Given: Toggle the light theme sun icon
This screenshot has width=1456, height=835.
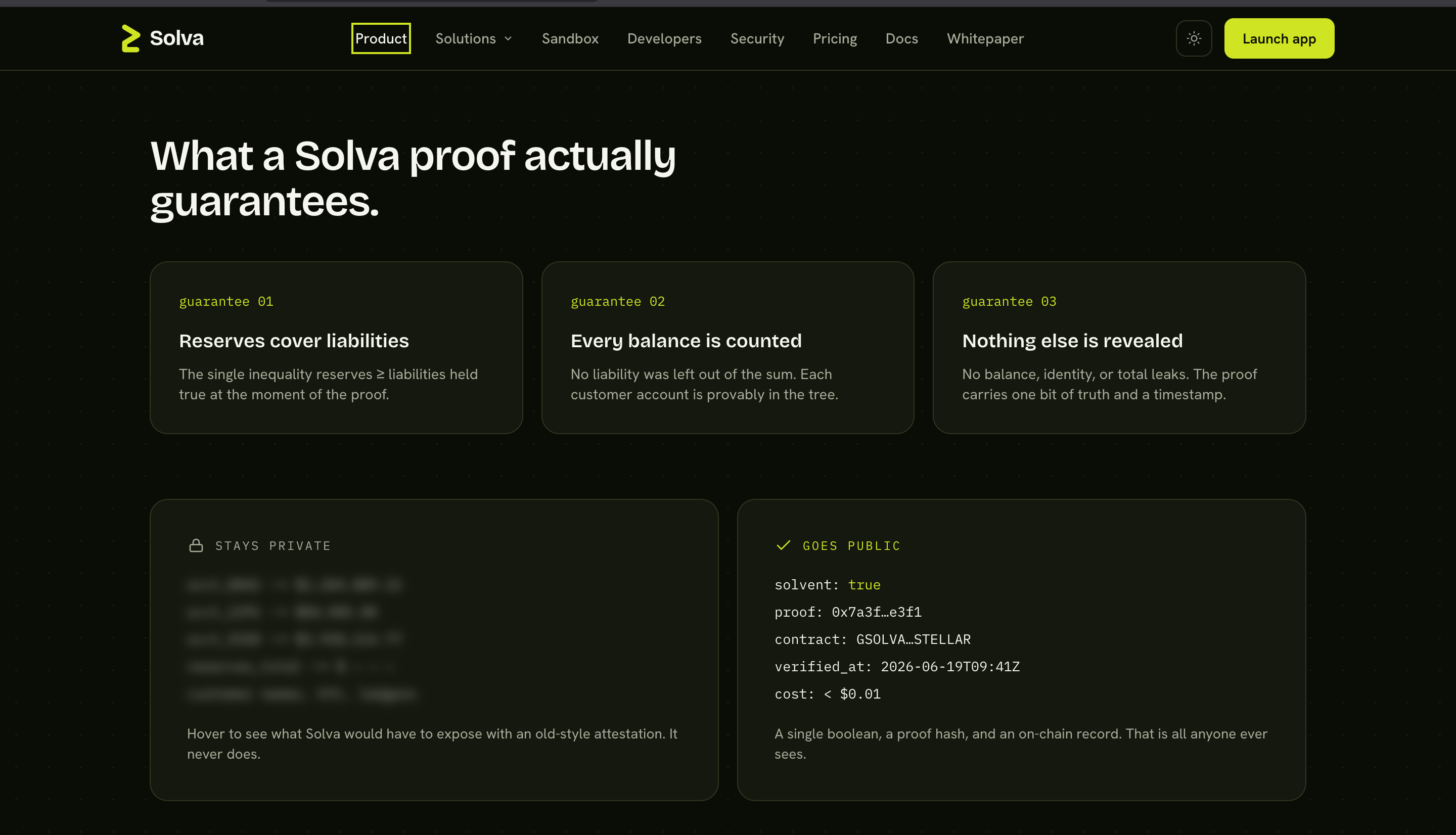Looking at the screenshot, I should click(1193, 38).
